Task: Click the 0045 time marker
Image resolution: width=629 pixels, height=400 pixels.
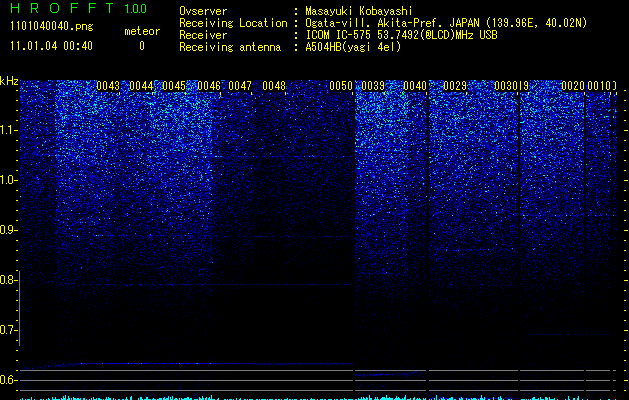Action: pyautogui.click(x=174, y=86)
